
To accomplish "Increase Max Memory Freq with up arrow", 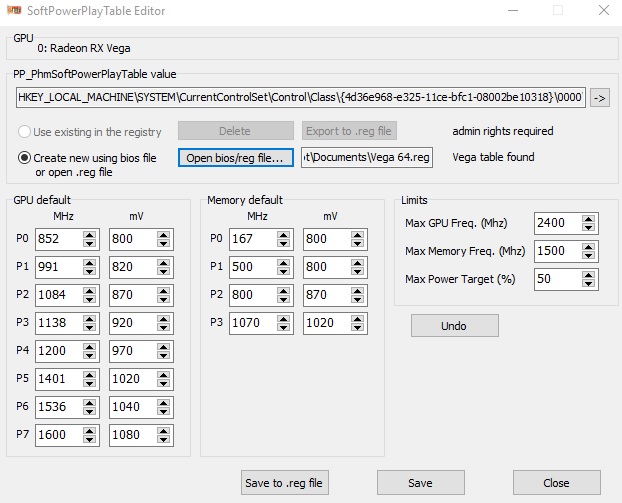I will pos(587,246).
